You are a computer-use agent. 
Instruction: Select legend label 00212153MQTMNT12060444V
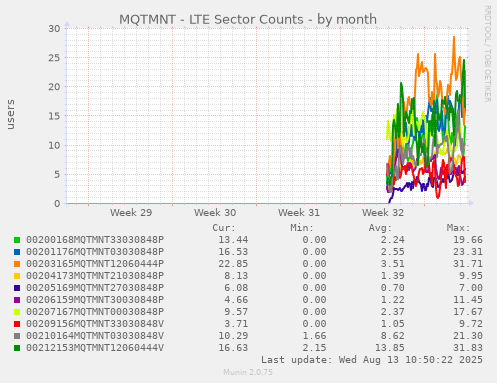click(x=95, y=348)
